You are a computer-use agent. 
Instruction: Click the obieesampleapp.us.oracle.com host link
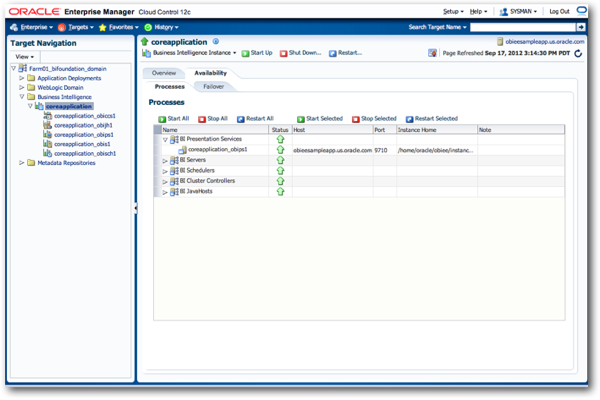pos(545,42)
